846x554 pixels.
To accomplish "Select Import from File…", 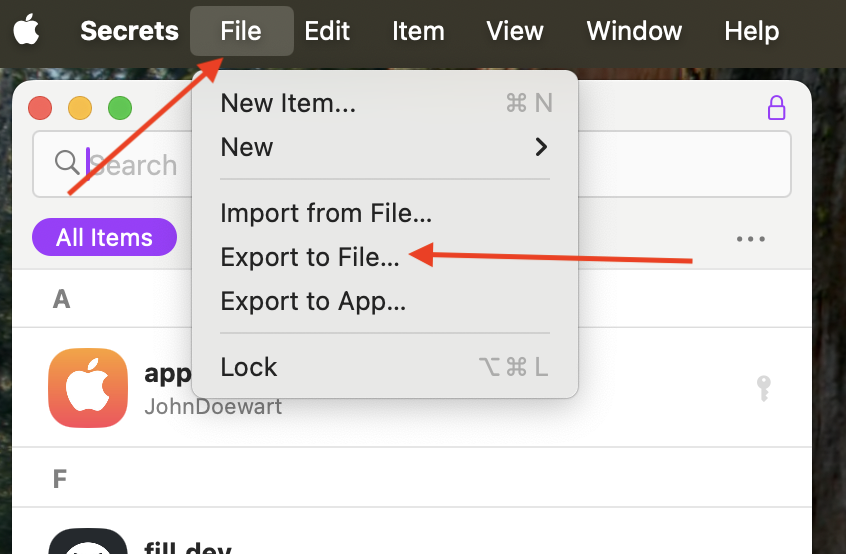I will (x=385, y=213).
